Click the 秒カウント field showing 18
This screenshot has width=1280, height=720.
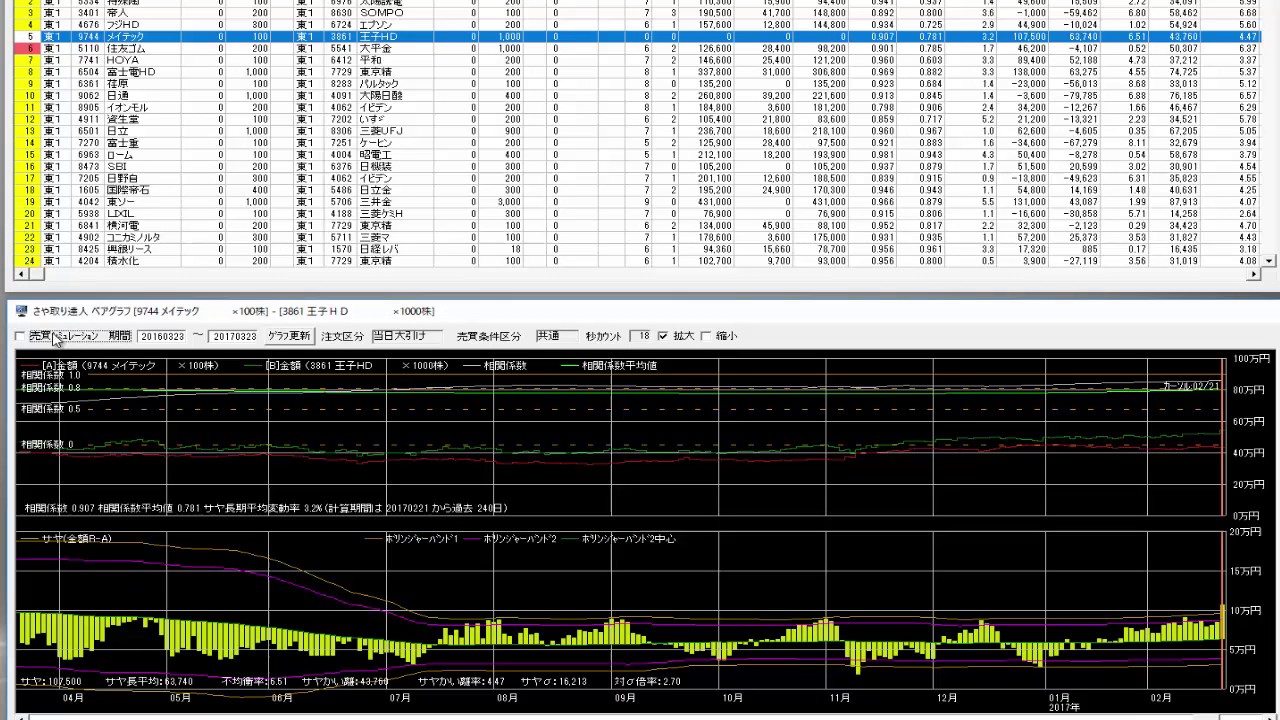(x=640, y=337)
